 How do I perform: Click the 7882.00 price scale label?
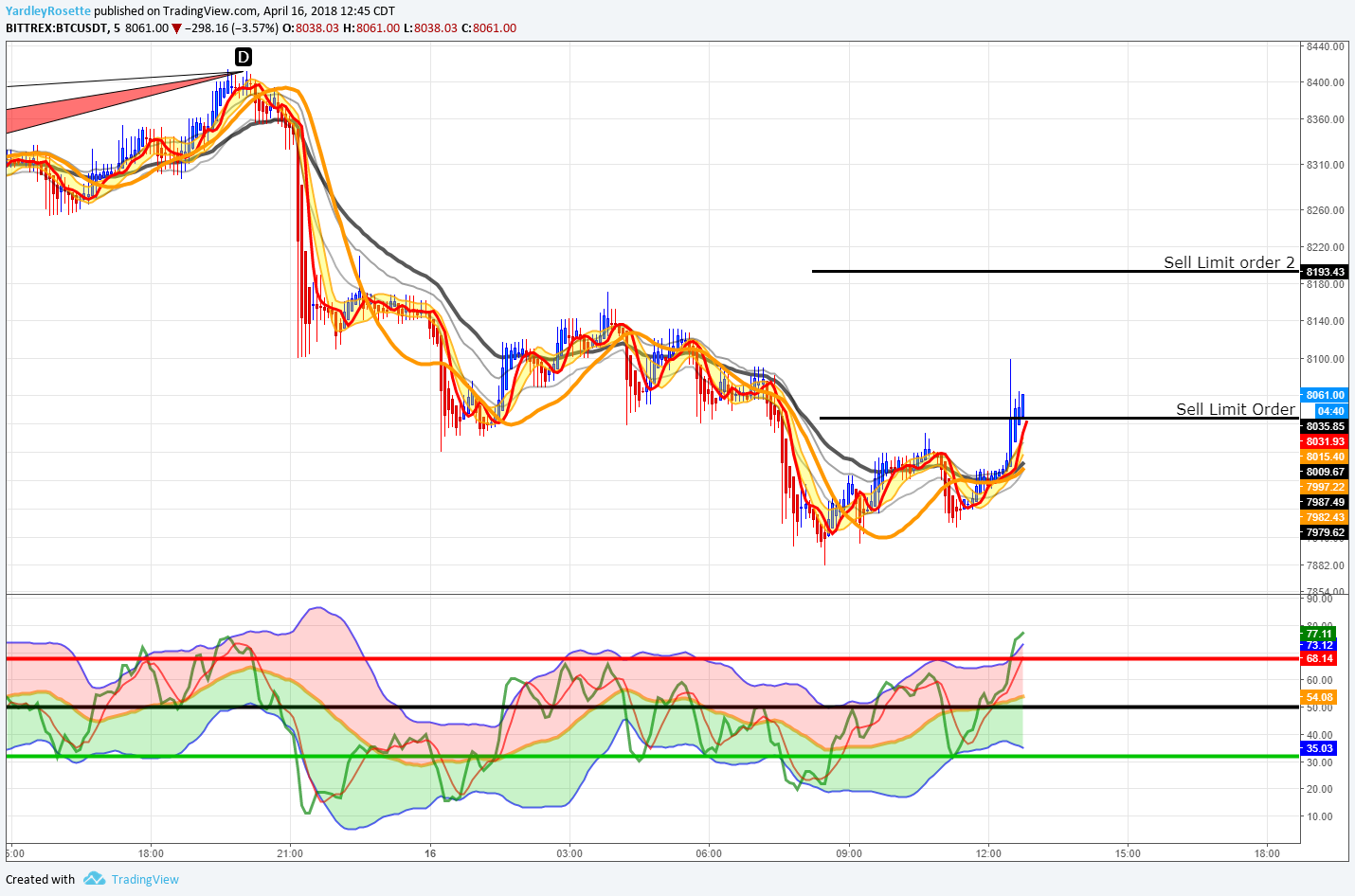tap(1325, 565)
